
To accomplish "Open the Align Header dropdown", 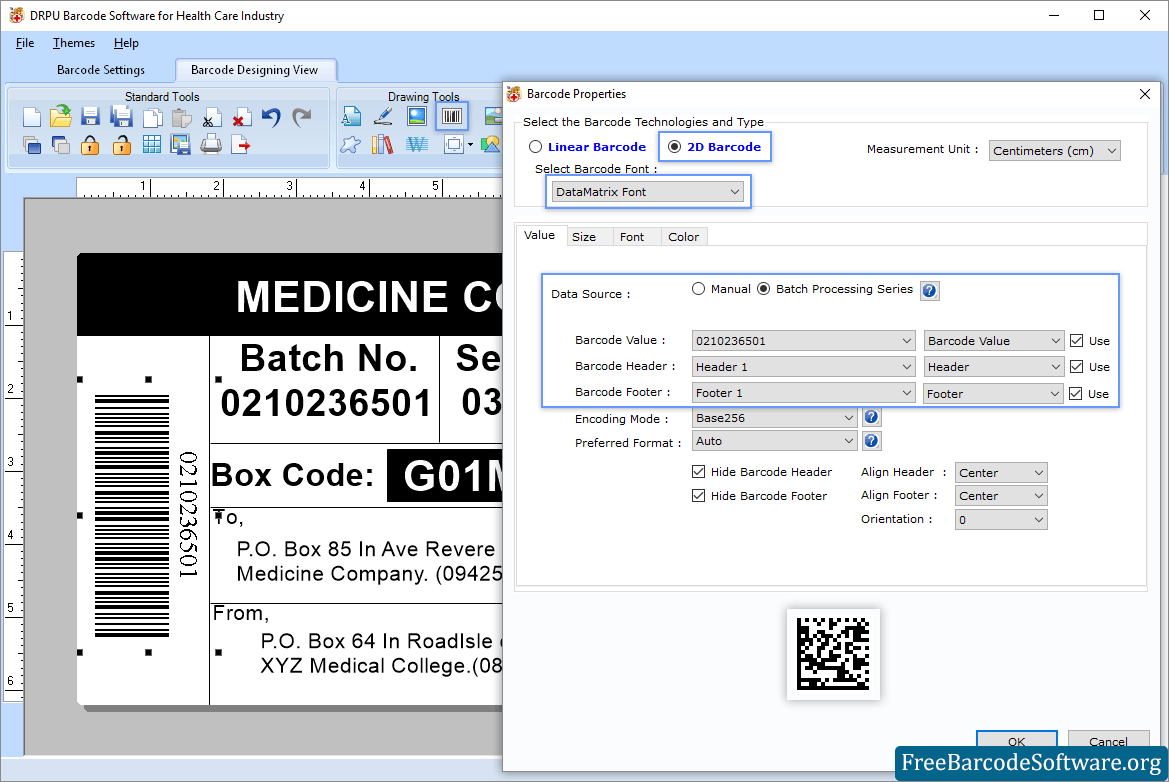I will coord(1001,473).
